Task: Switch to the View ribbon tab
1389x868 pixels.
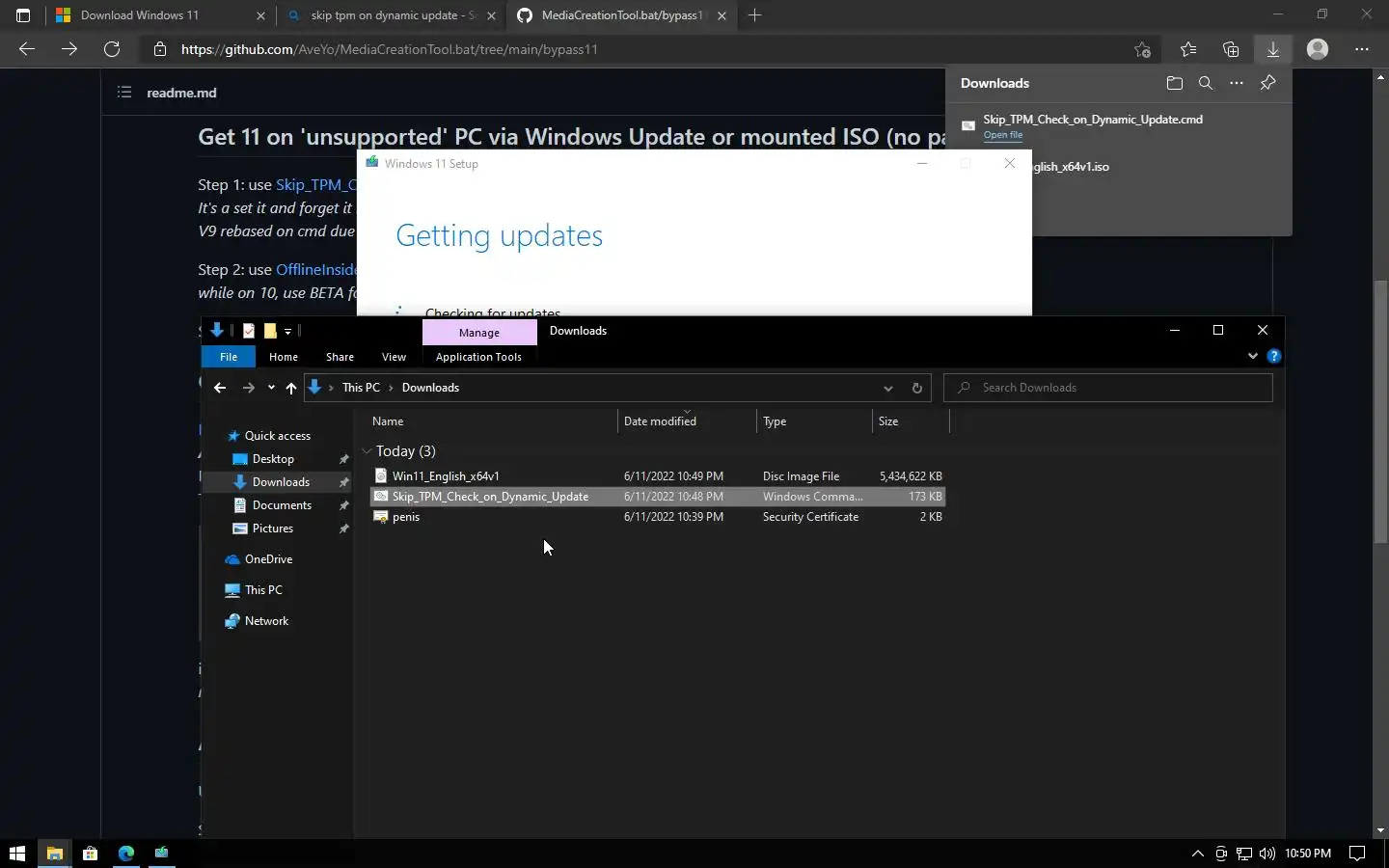Action: point(394,357)
